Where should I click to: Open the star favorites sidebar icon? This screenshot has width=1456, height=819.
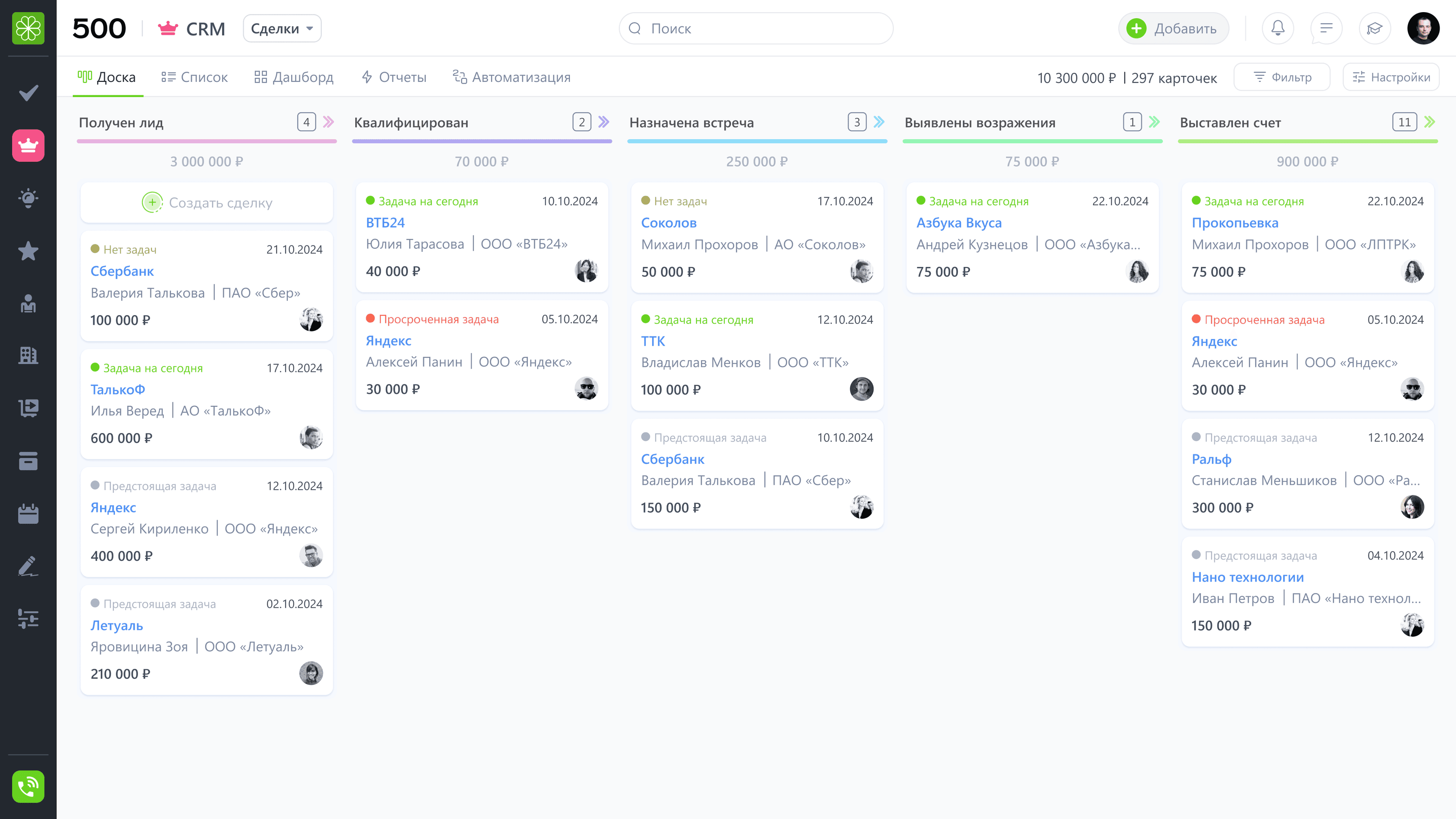tap(28, 250)
